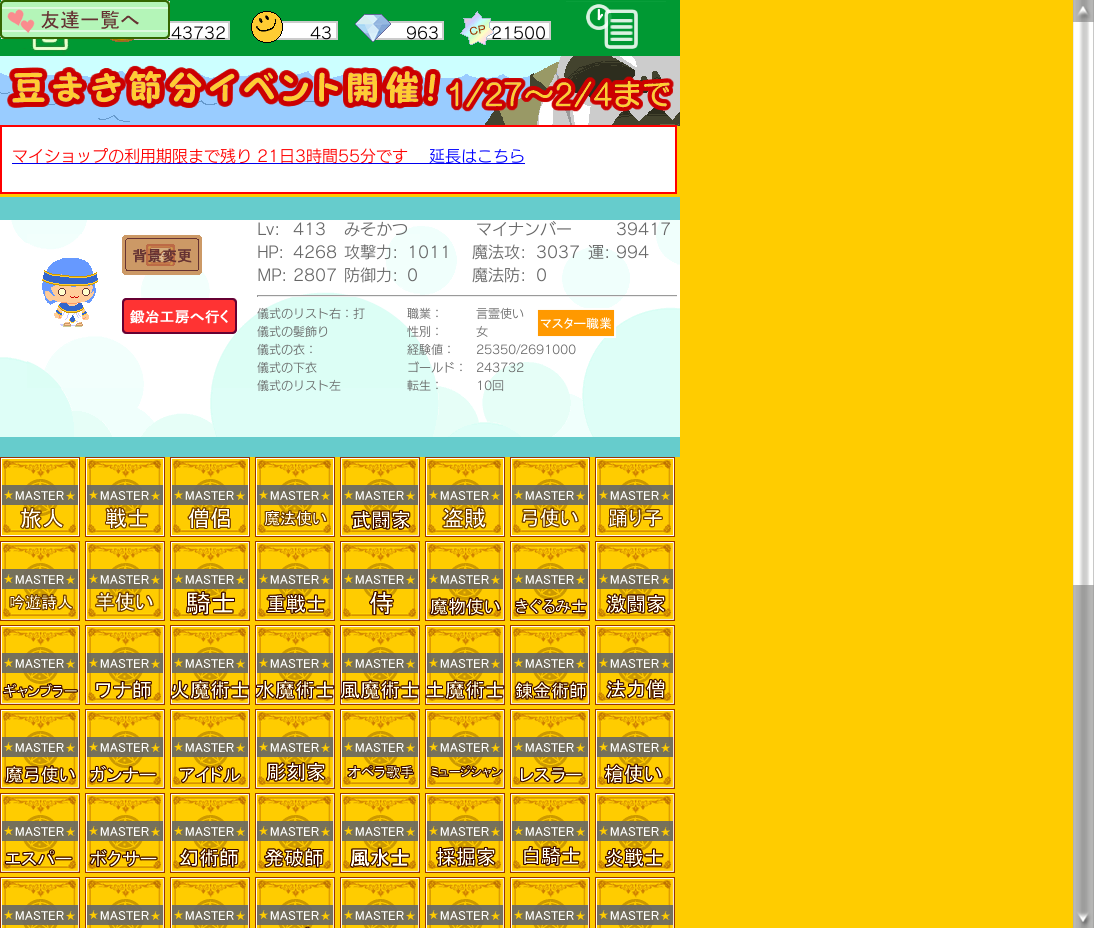Viewport: 1094px width, 928px height.
Task: Select the 風水士 master job badge
Action: tap(380, 833)
